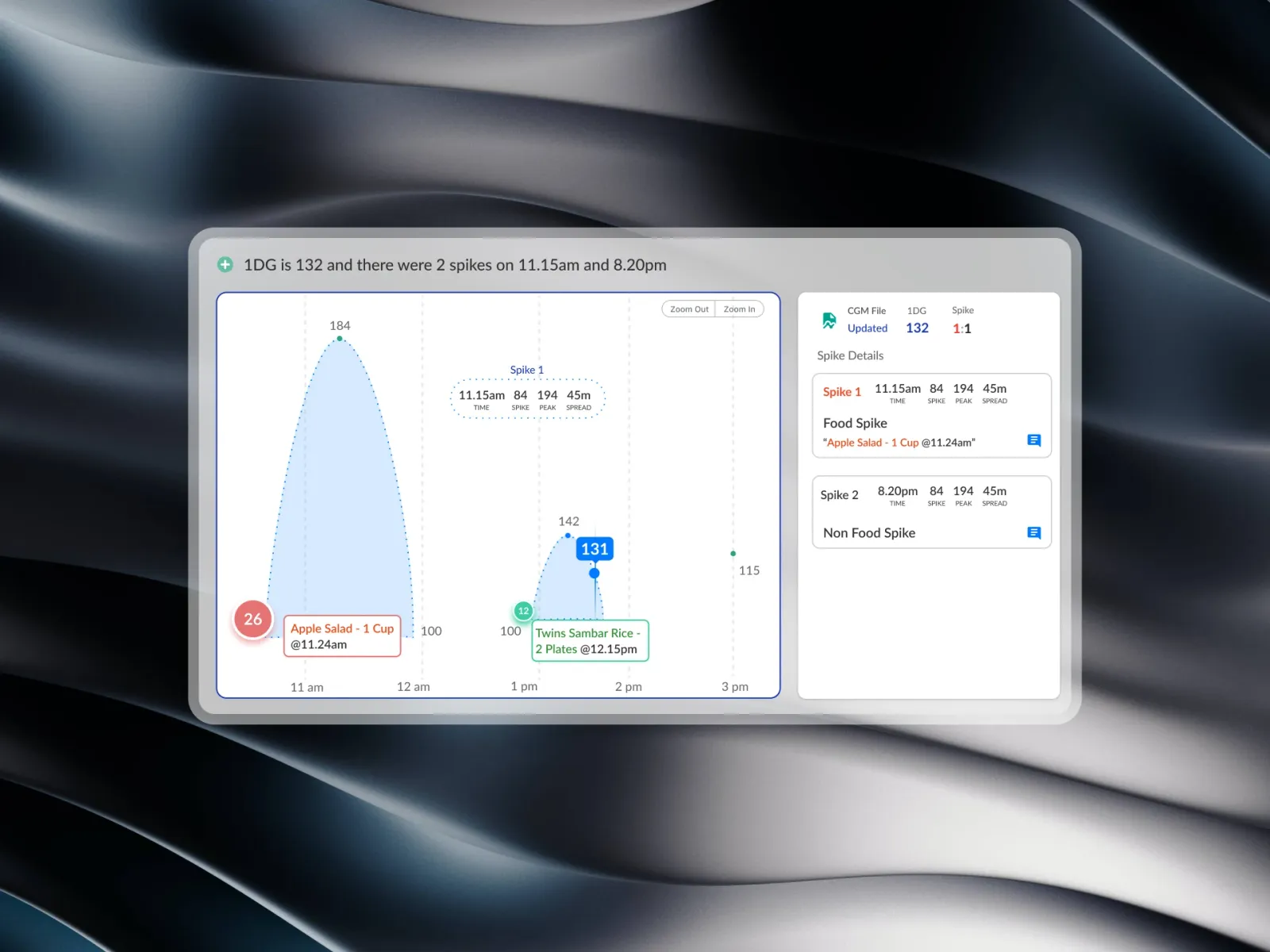Click the red 26 badge on the chart
Image resolution: width=1270 pixels, height=952 pixels.
click(x=253, y=620)
